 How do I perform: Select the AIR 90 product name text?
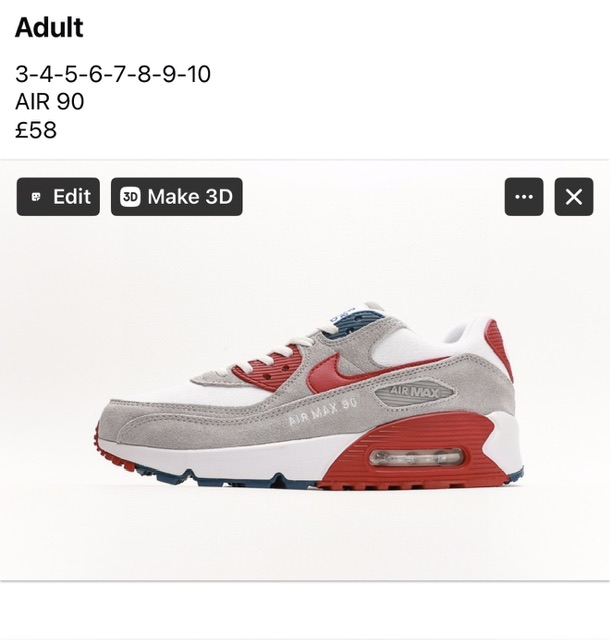pyautogui.click(x=49, y=102)
